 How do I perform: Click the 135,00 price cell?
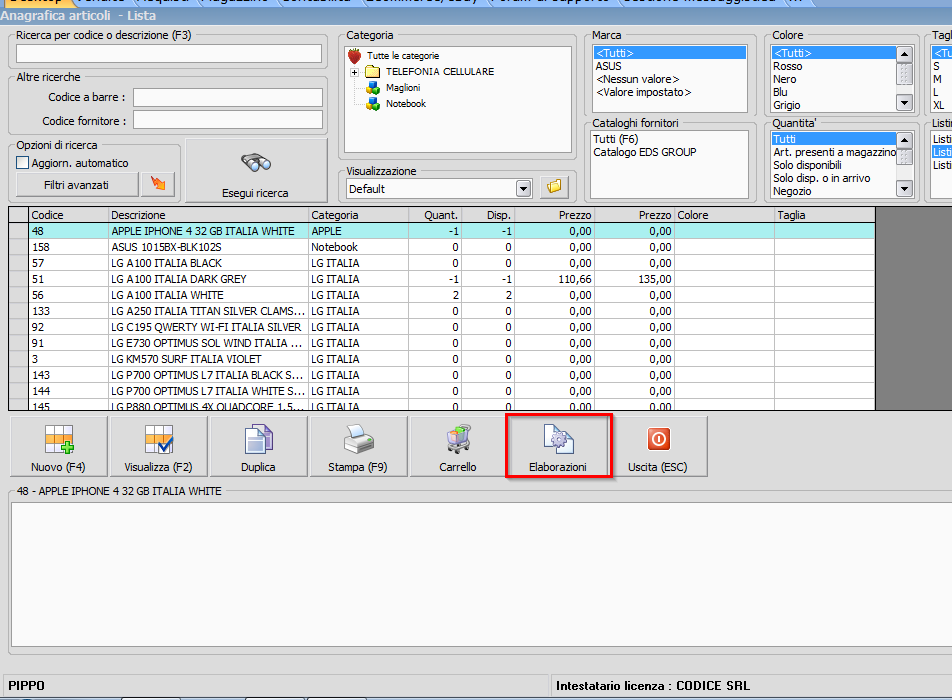click(634, 279)
